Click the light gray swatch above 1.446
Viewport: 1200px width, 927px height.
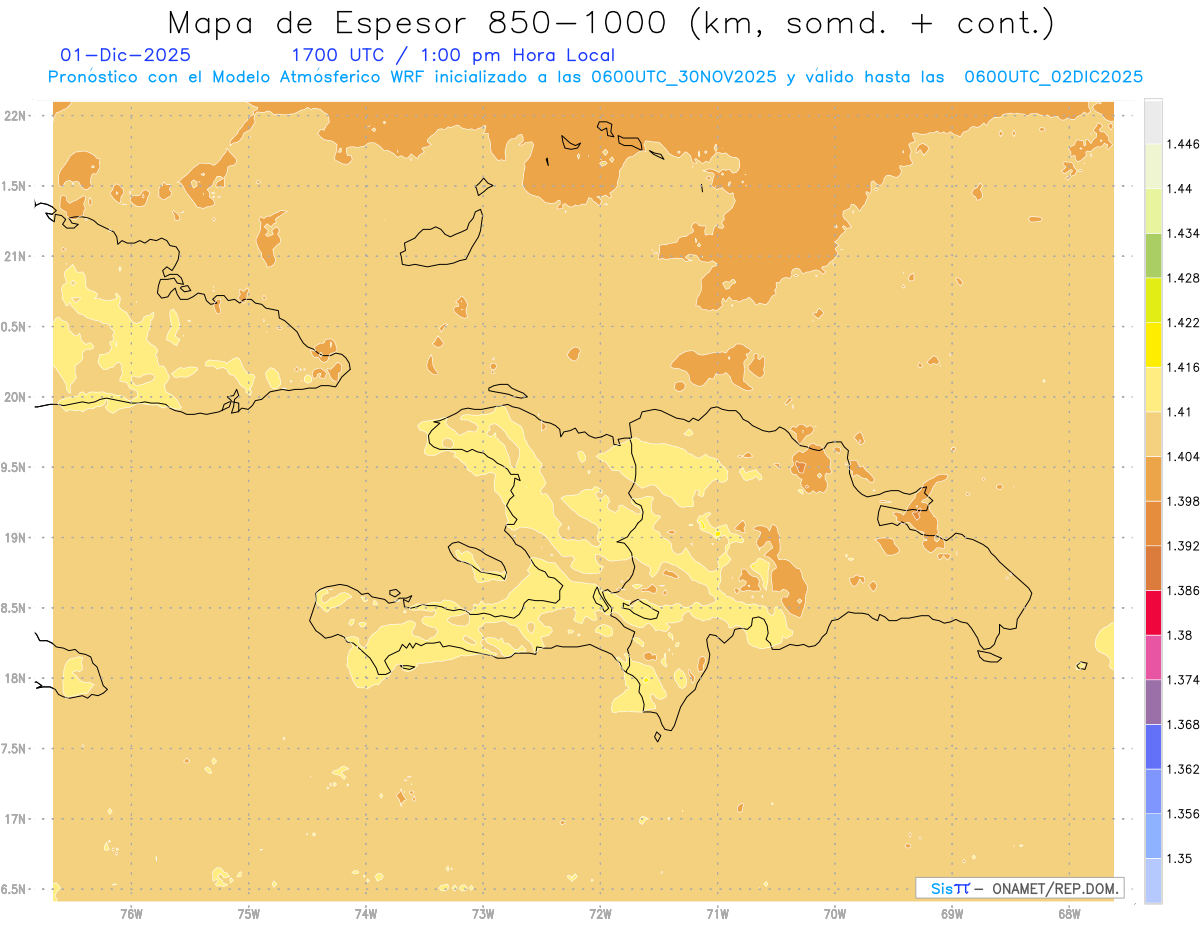(1153, 121)
